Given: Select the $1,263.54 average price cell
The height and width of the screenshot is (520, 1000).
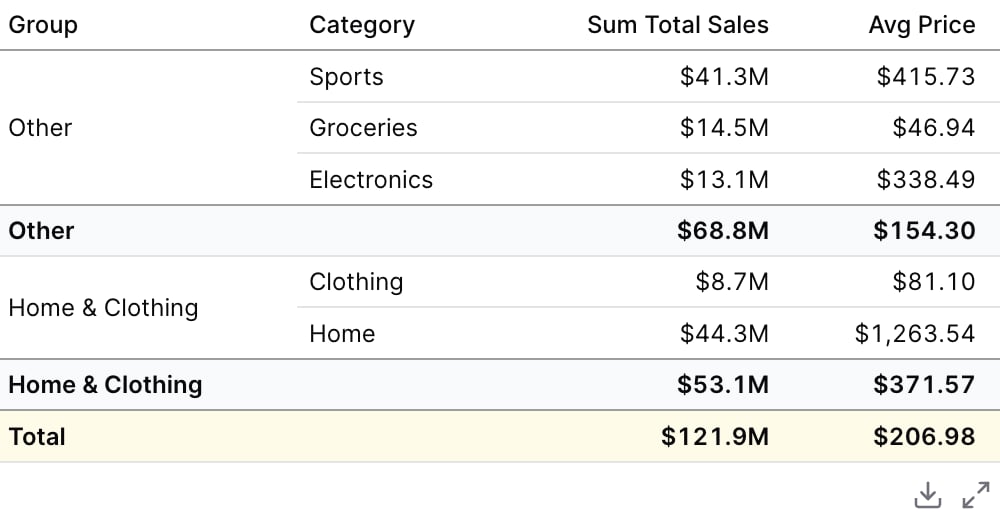Looking at the screenshot, I should coord(915,333).
